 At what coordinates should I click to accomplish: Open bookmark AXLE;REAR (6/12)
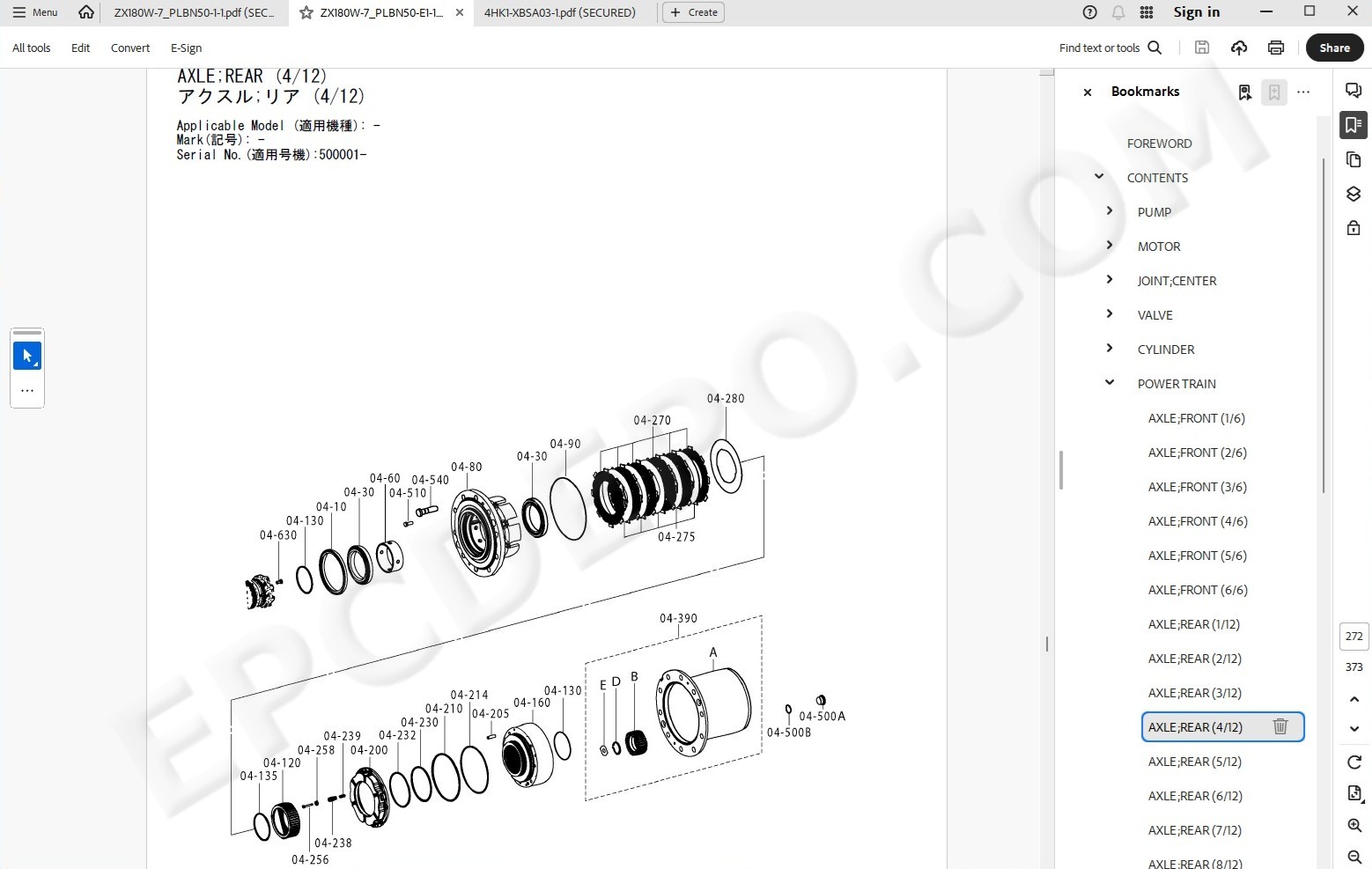click(1195, 796)
